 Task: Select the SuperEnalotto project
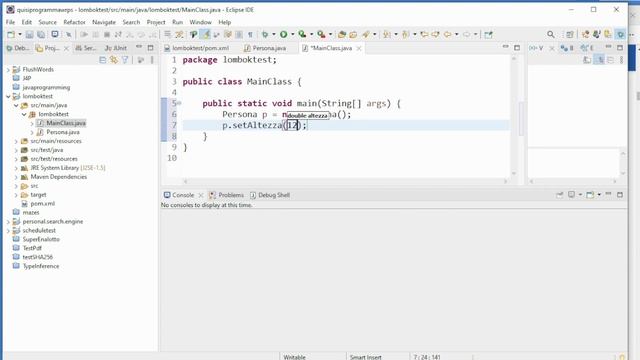(x=41, y=239)
